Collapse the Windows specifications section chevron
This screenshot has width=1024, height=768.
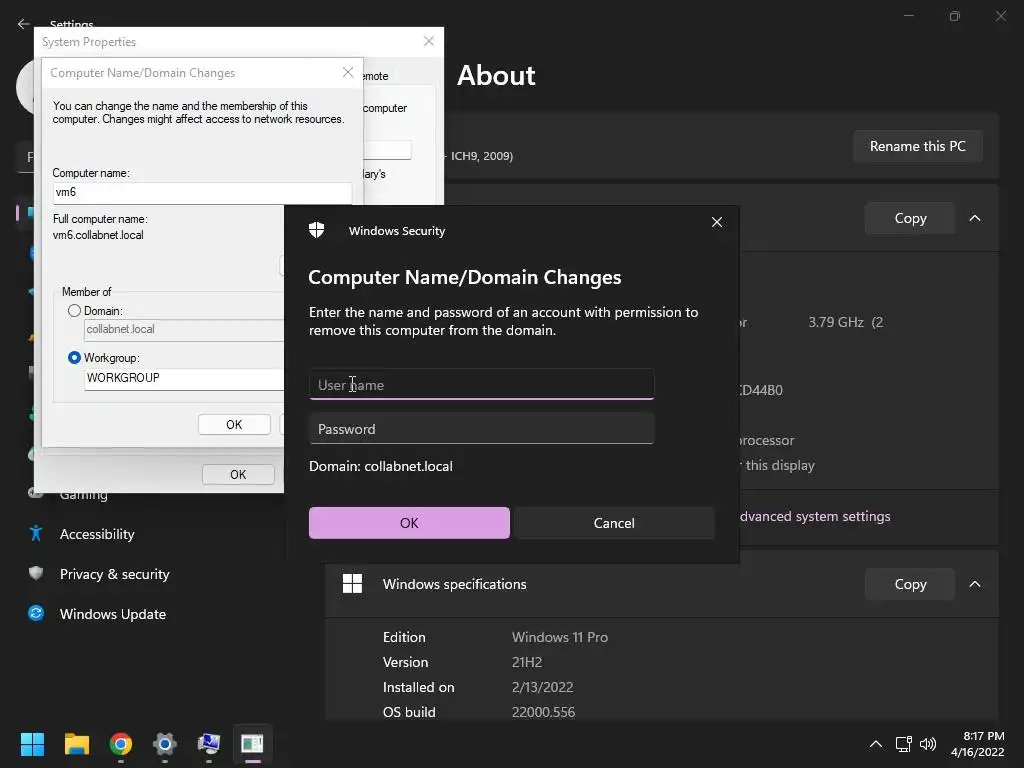point(975,584)
